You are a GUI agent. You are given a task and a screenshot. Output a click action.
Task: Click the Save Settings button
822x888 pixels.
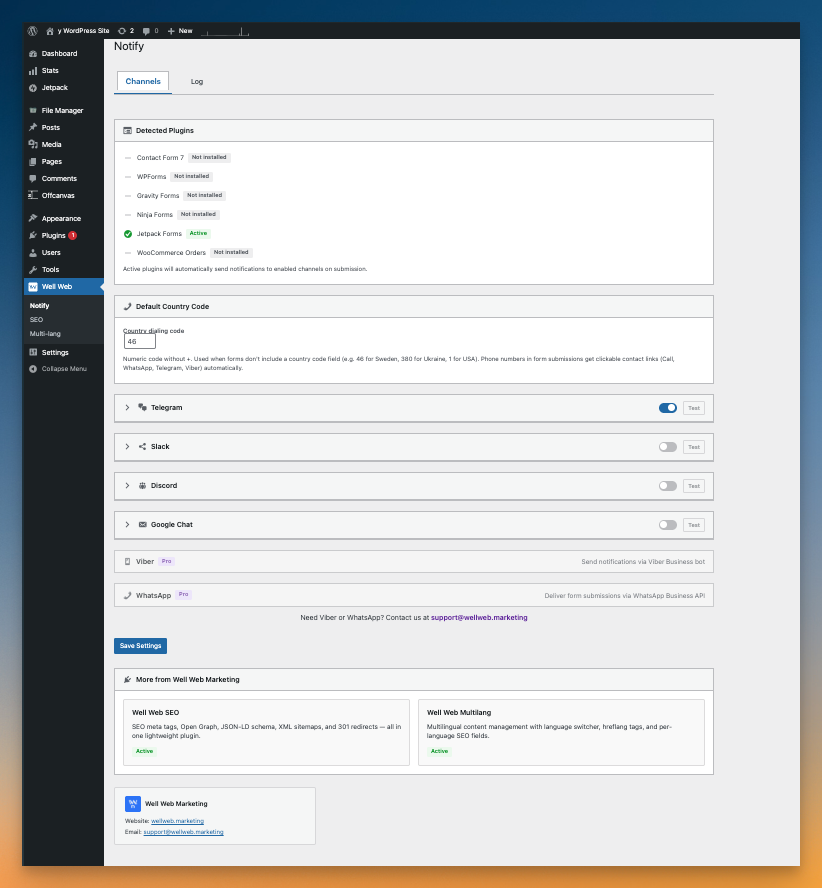[x=140, y=646]
